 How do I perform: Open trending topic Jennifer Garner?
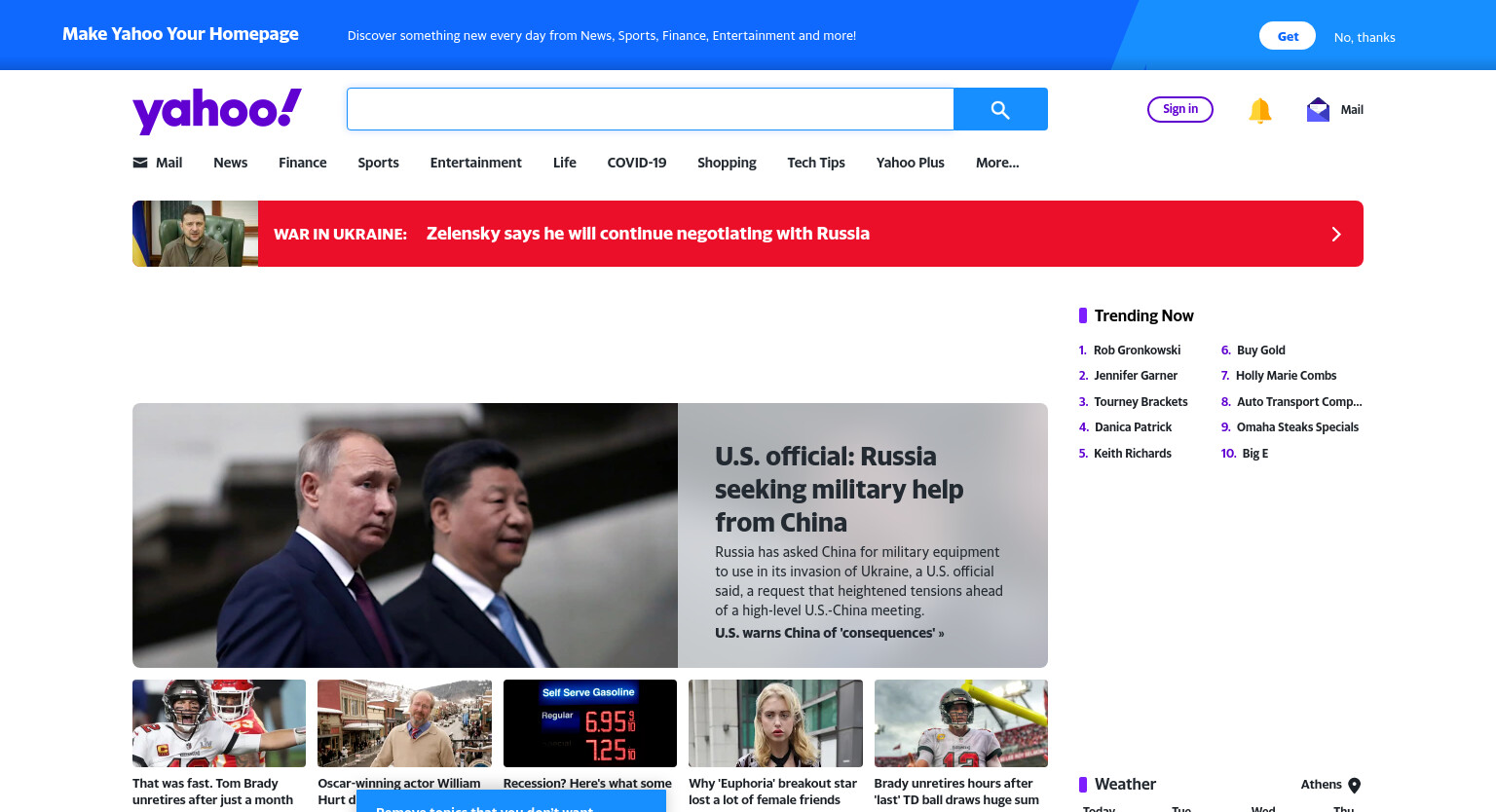tap(1136, 376)
